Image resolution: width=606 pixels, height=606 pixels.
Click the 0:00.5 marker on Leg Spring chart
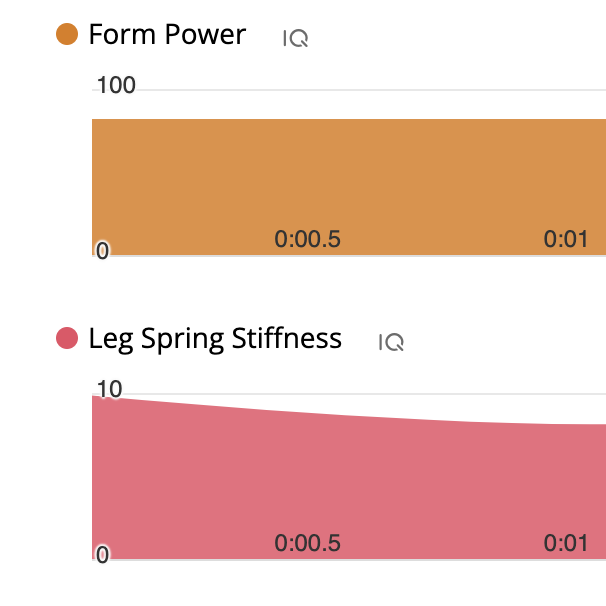[308, 543]
